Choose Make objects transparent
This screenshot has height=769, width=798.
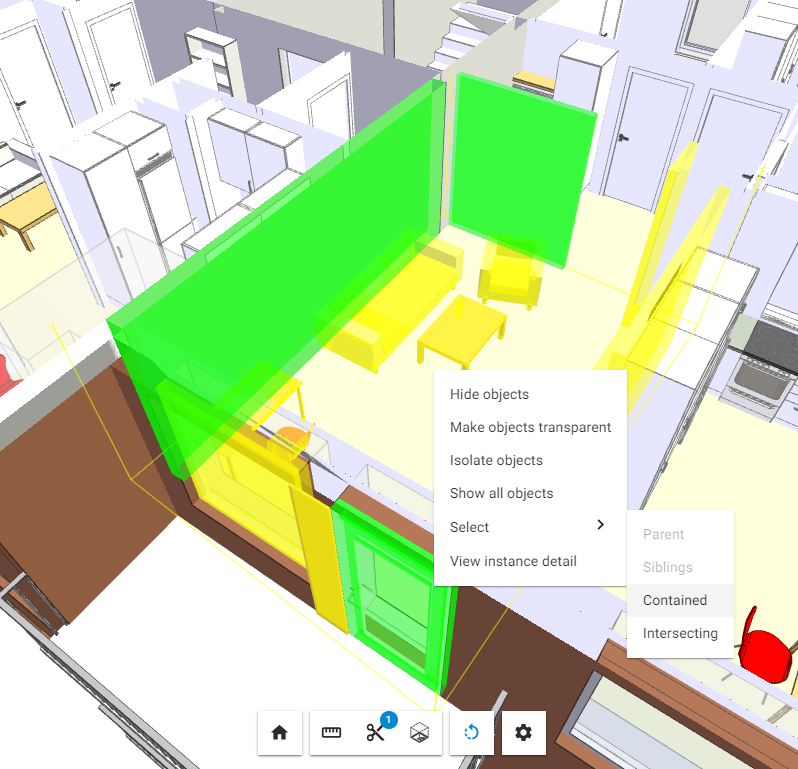point(530,428)
